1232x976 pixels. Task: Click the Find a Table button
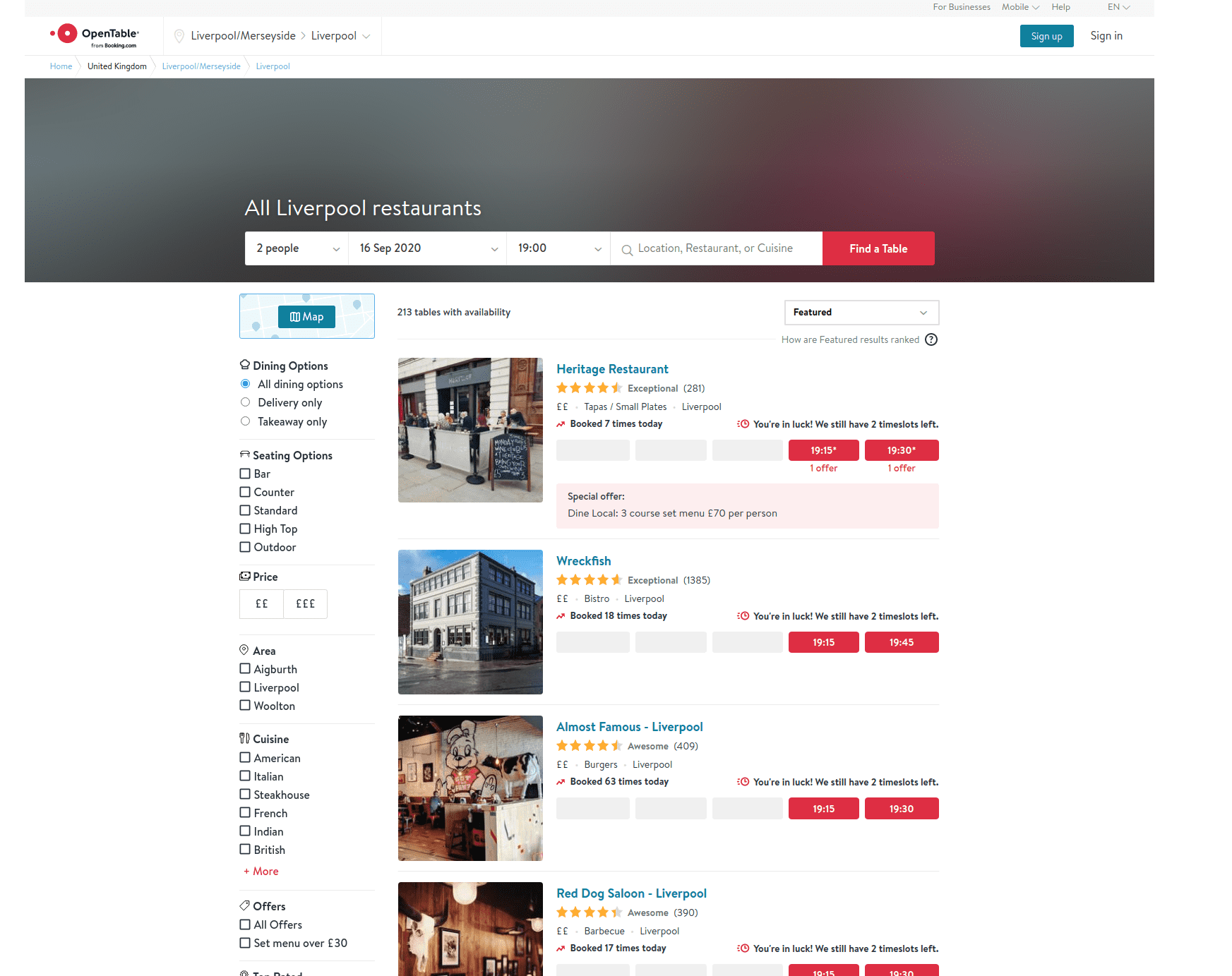[878, 248]
